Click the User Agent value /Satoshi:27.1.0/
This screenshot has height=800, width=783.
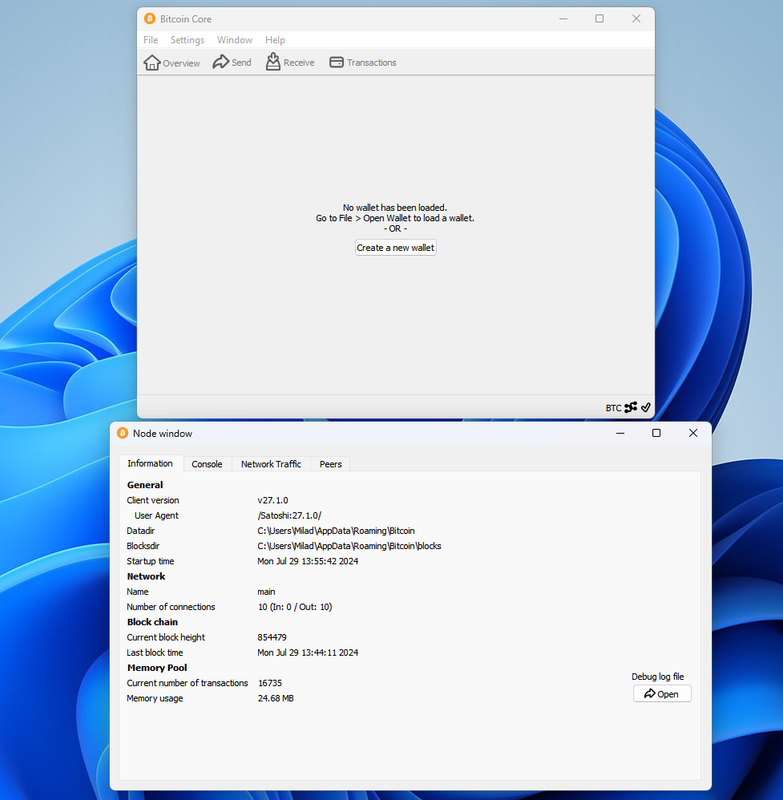289,516
